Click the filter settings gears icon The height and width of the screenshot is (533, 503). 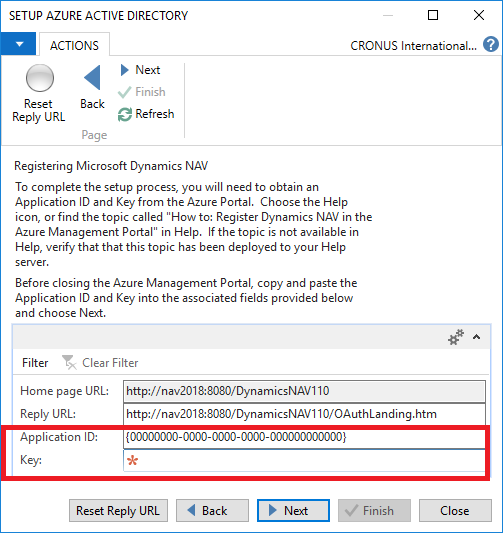click(x=455, y=337)
